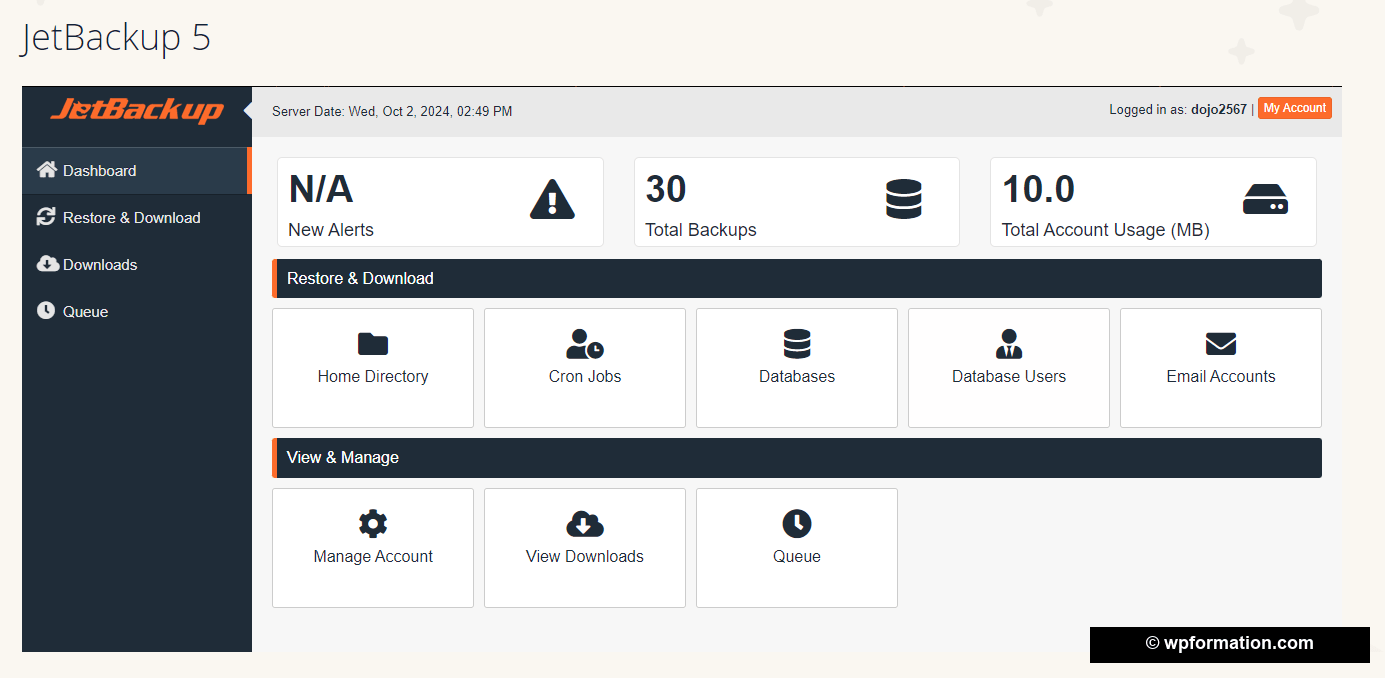The width and height of the screenshot is (1385, 678).
Task: Select the Databases label
Action: tap(797, 376)
